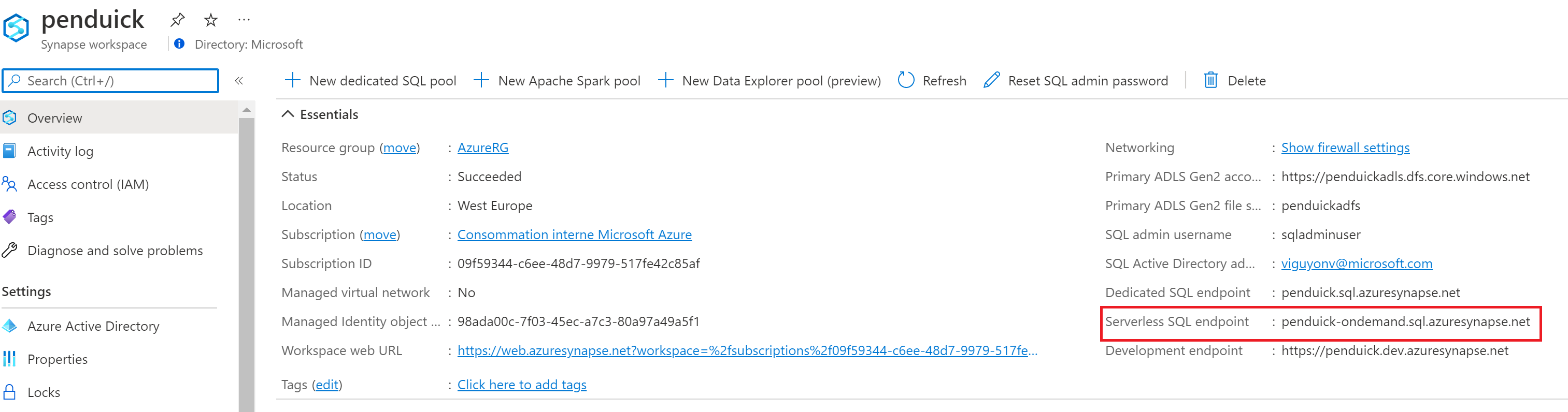
Task: Click Reset SQL admin password pencil icon
Action: 991,80
